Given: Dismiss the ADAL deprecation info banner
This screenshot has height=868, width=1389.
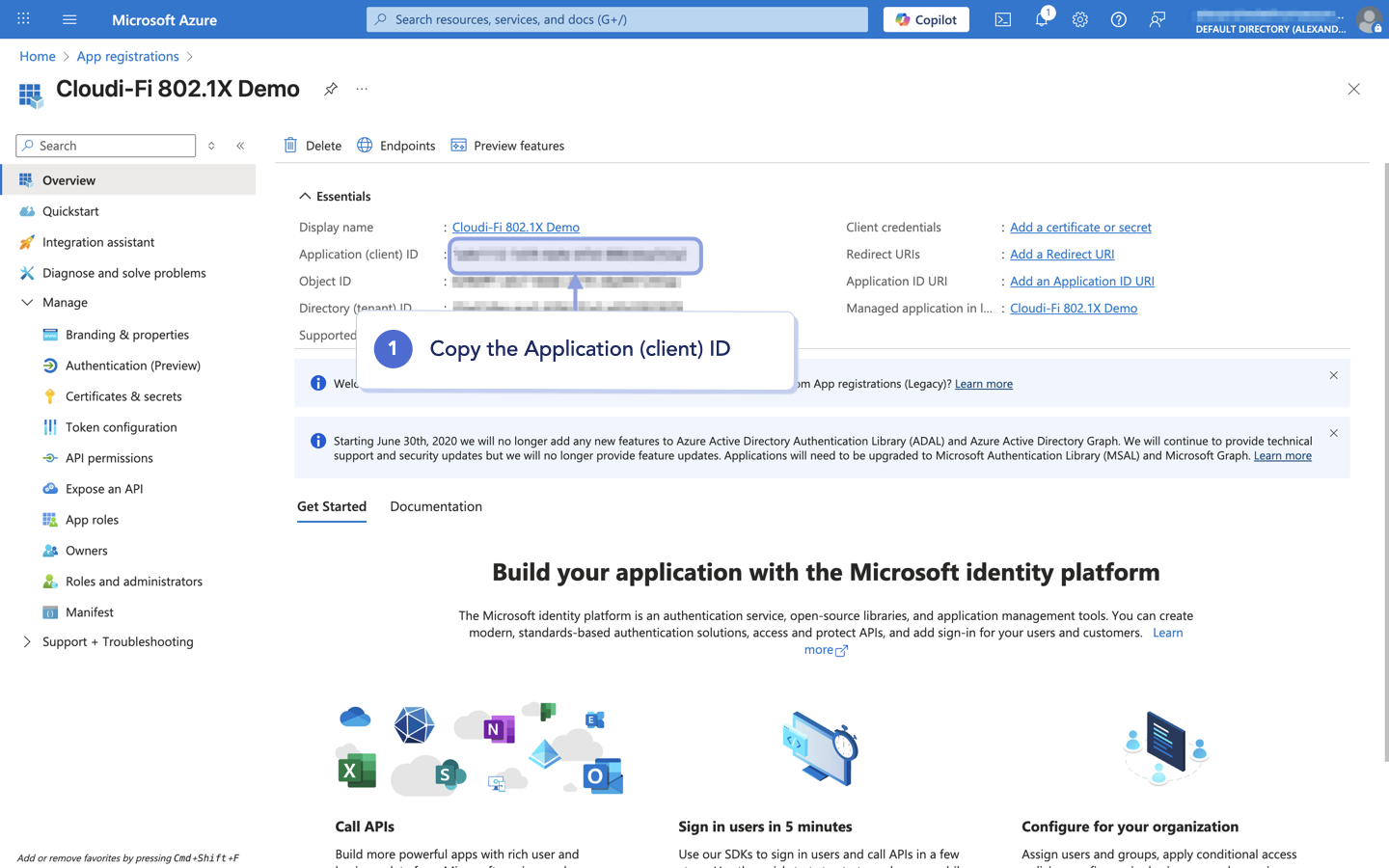Looking at the screenshot, I should (x=1333, y=434).
